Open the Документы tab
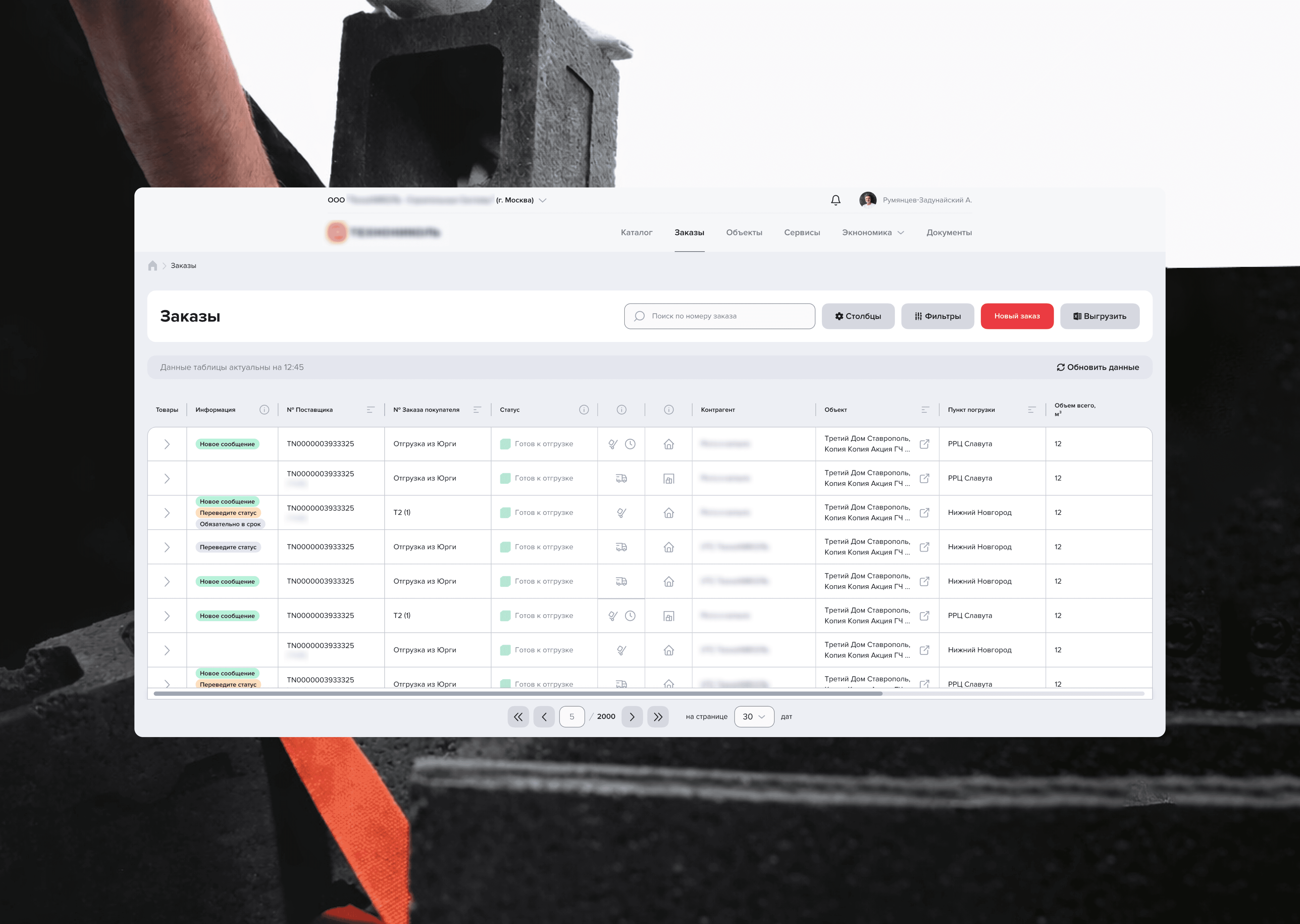1300x924 pixels. (949, 233)
